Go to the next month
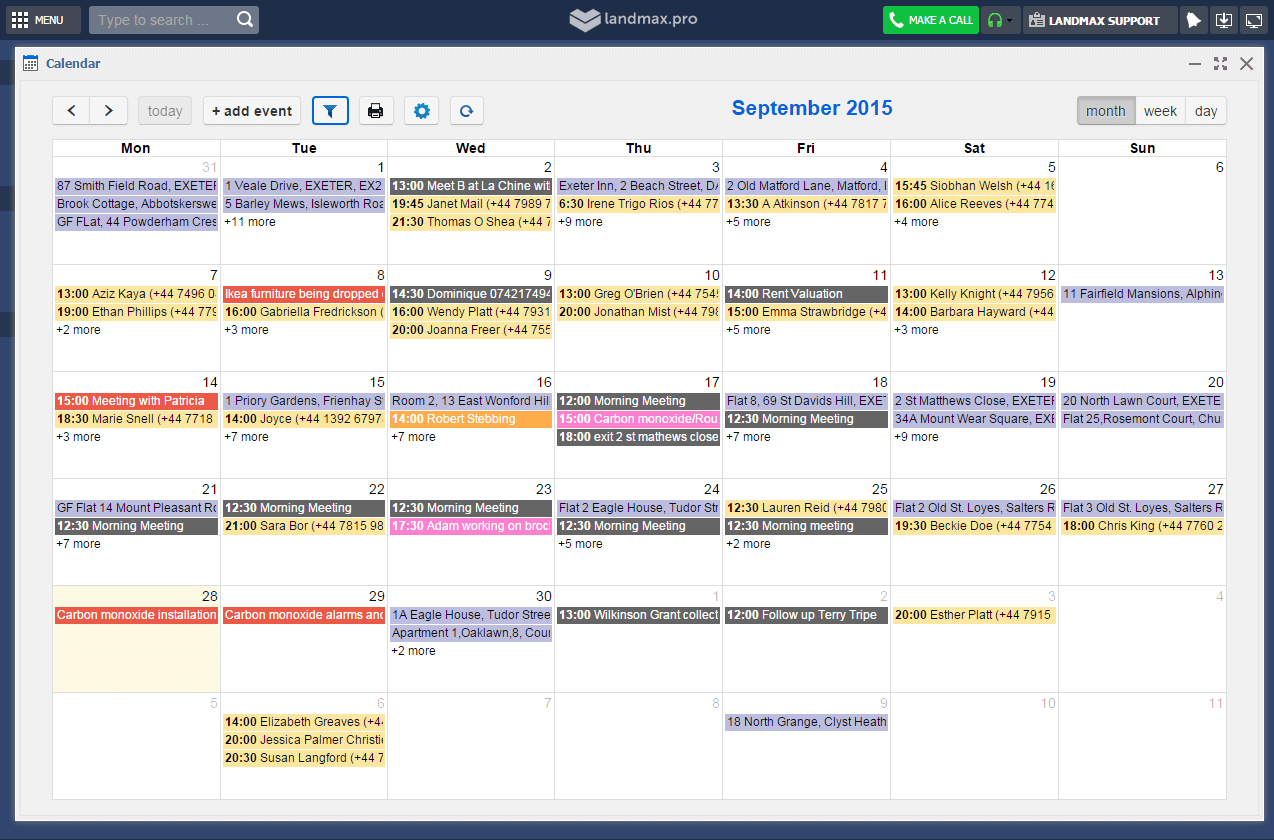Image resolution: width=1274 pixels, height=840 pixels. pos(109,111)
